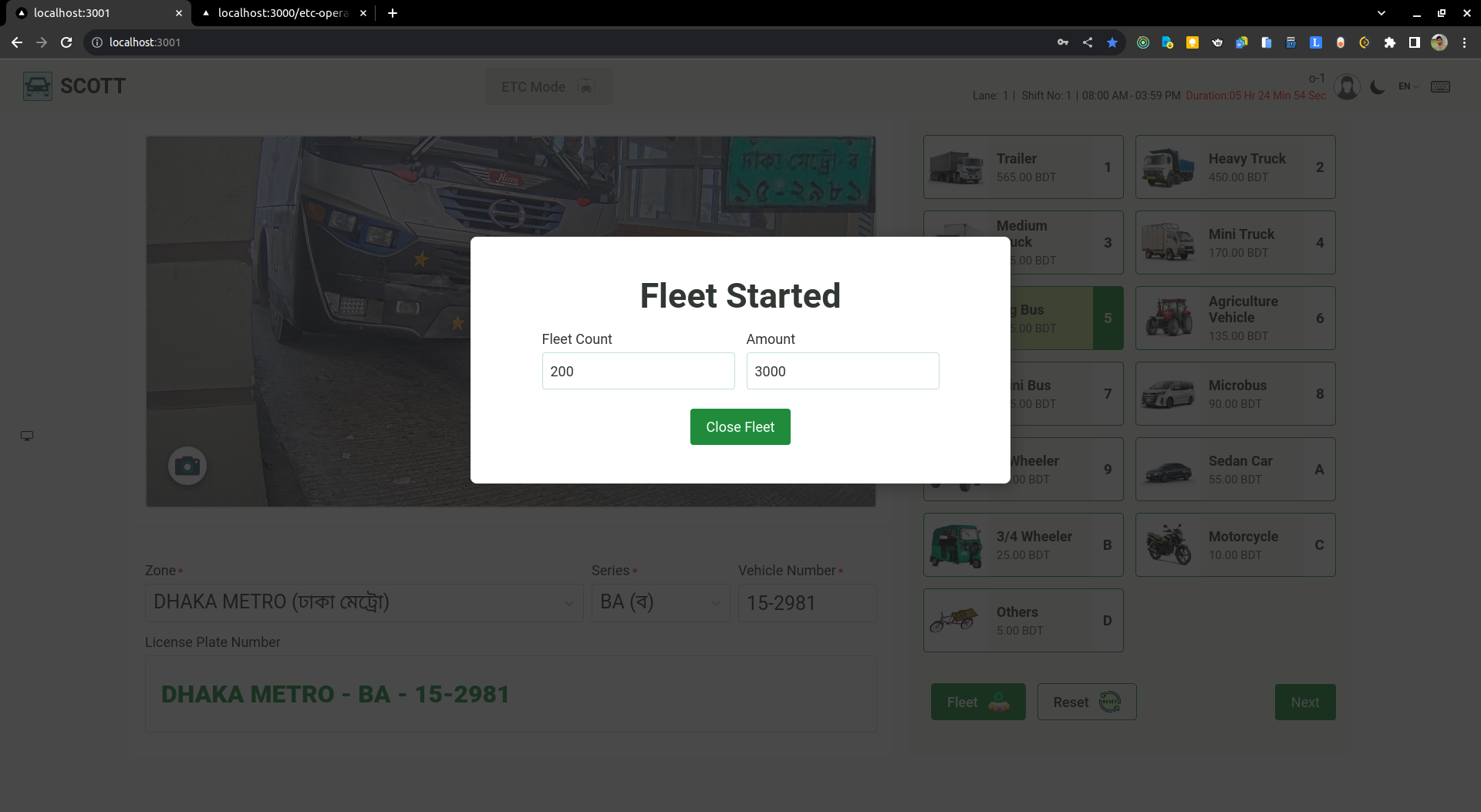Image resolution: width=1481 pixels, height=812 pixels.
Task: Click the green Fleet button
Action: (x=978, y=702)
